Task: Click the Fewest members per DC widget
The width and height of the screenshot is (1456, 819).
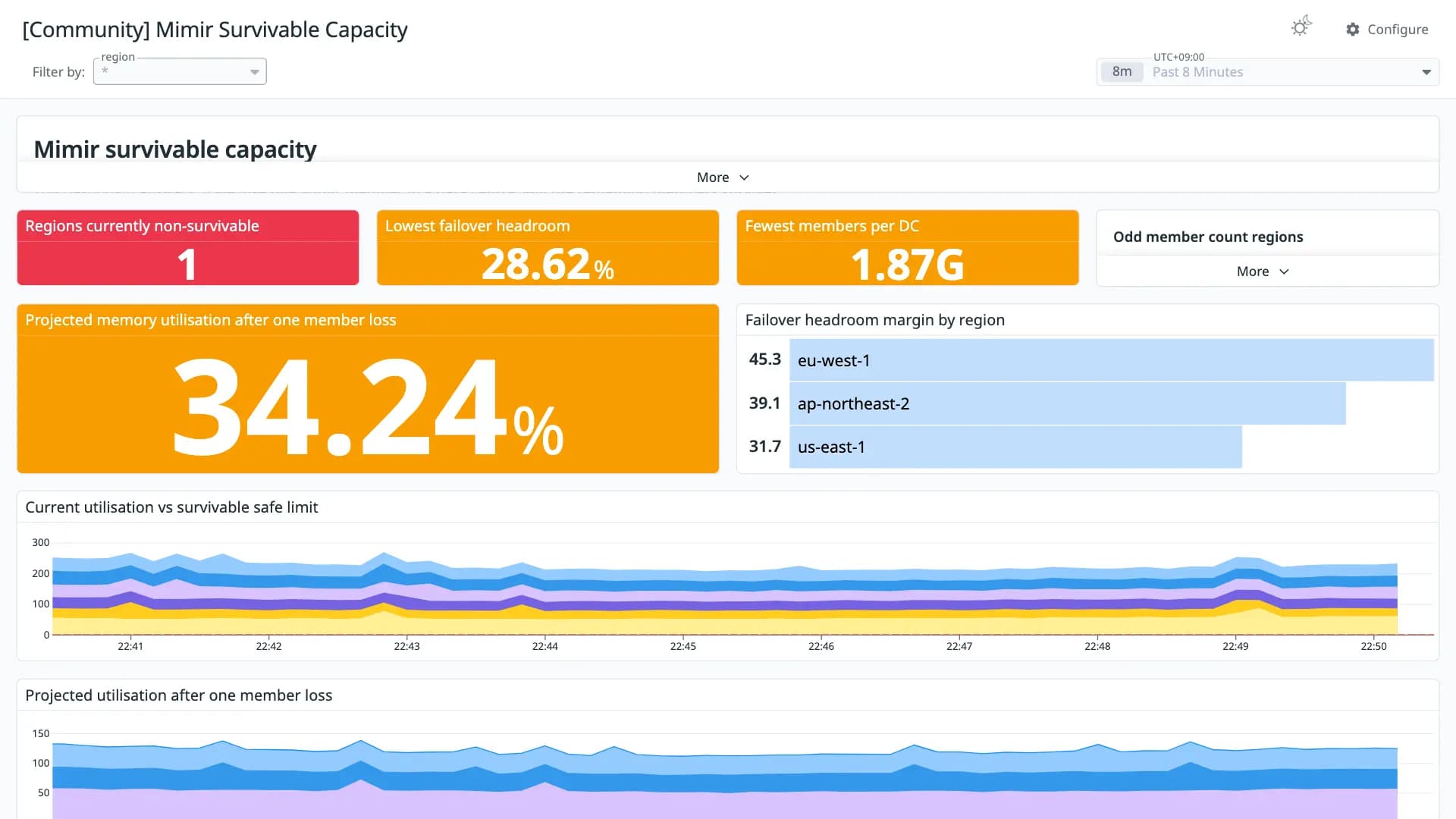Action: (x=908, y=248)
